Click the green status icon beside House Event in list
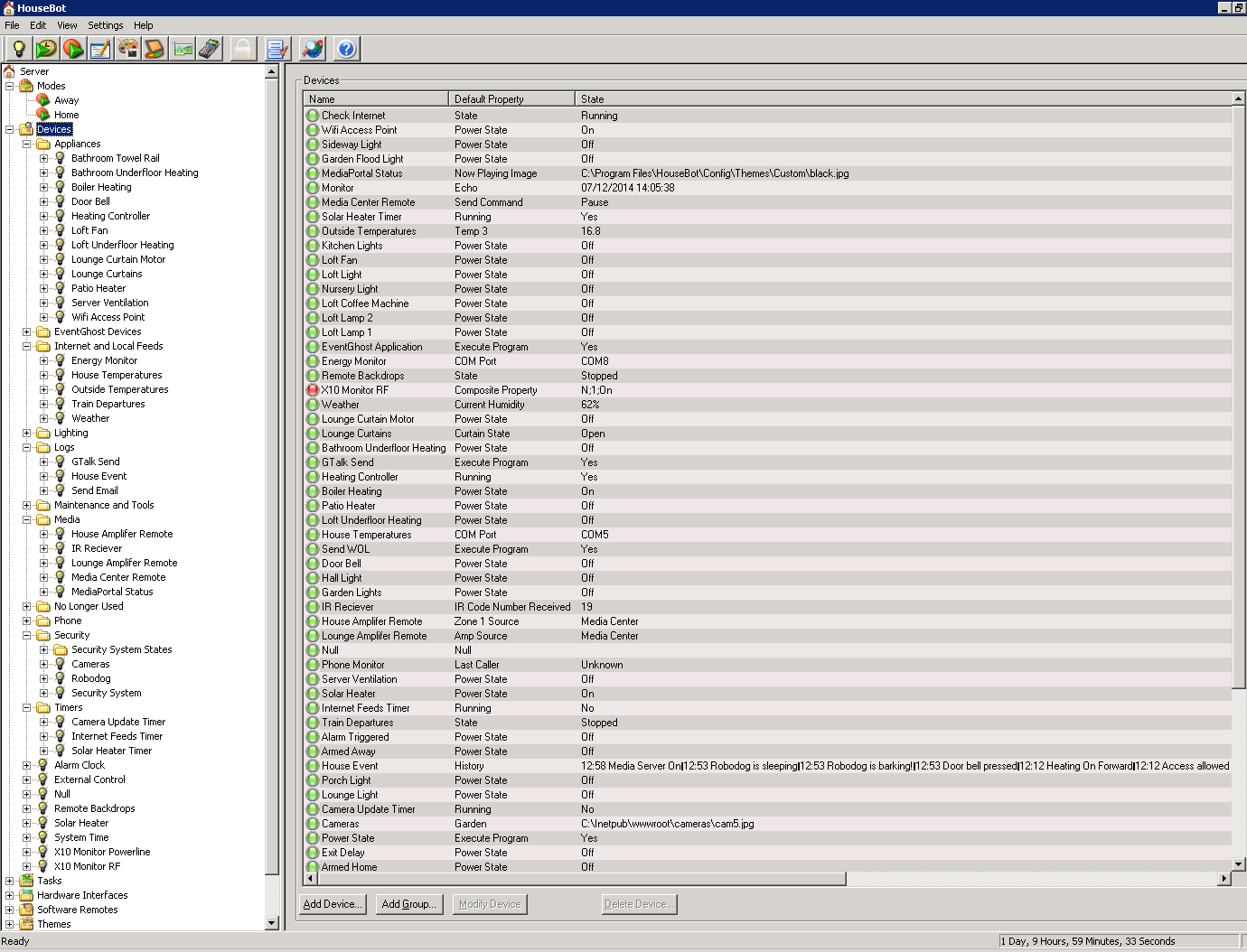Image resolution: width=1247 pixels, height=952 pixels. [x=313, y=766]
